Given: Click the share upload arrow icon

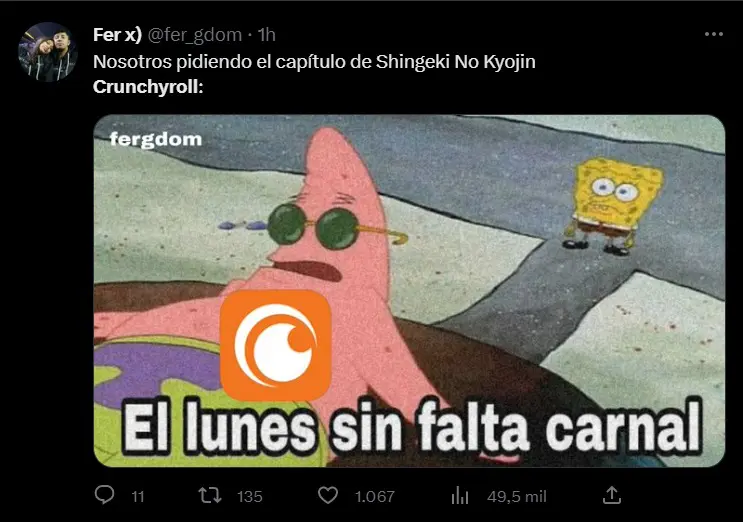Looking at the screenshot, I should (612, 495).
